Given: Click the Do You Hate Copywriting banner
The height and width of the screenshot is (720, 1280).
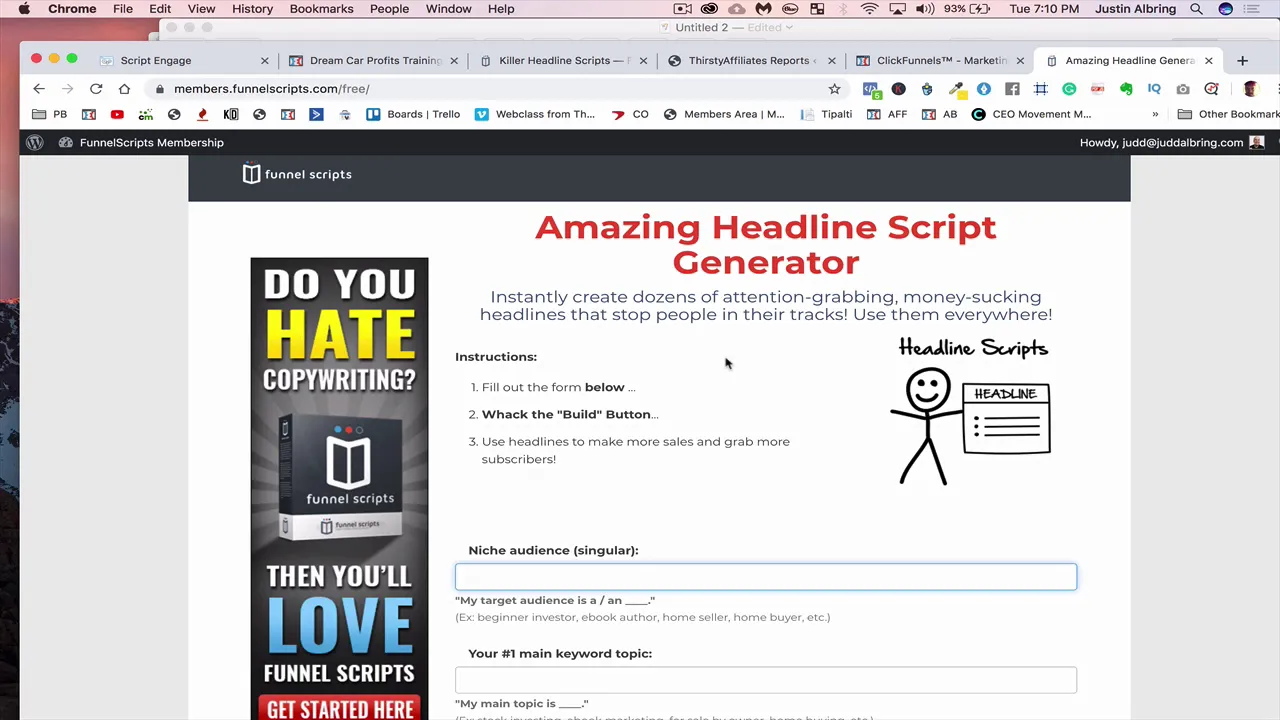Looking at the screenshot, I should click(x=339, y=489).
